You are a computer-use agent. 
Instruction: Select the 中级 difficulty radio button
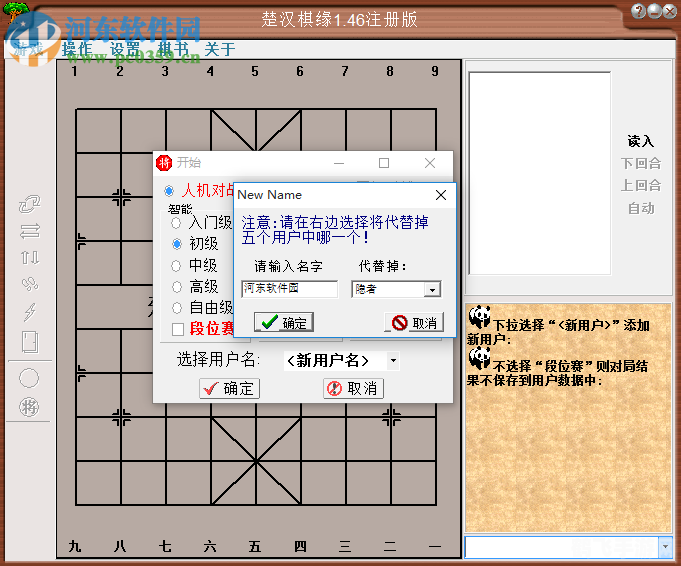click(x=176, y=265)
